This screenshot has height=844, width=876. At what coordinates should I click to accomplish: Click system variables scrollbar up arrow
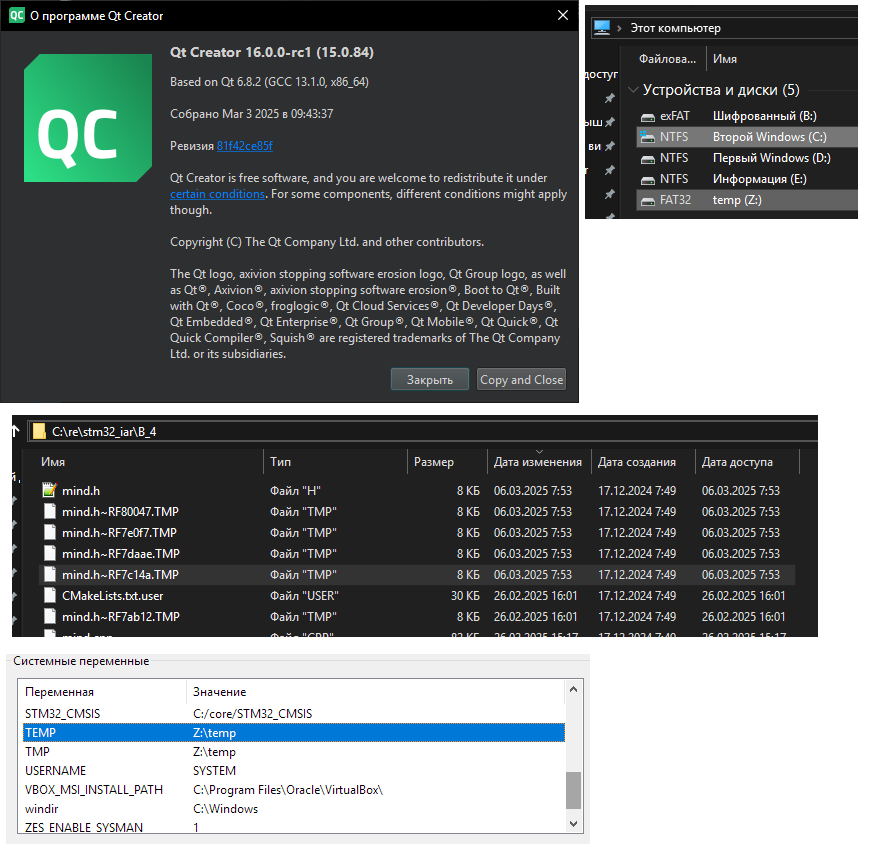(x=573, y=689)
